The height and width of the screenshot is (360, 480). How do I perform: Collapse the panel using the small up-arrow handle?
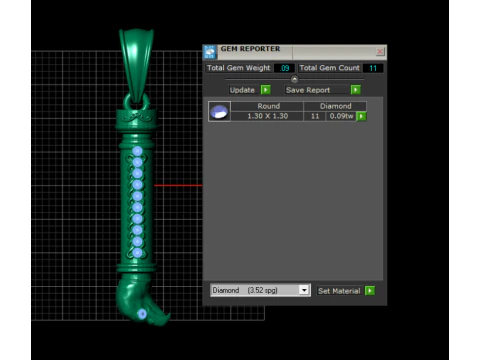coord(294,79)
